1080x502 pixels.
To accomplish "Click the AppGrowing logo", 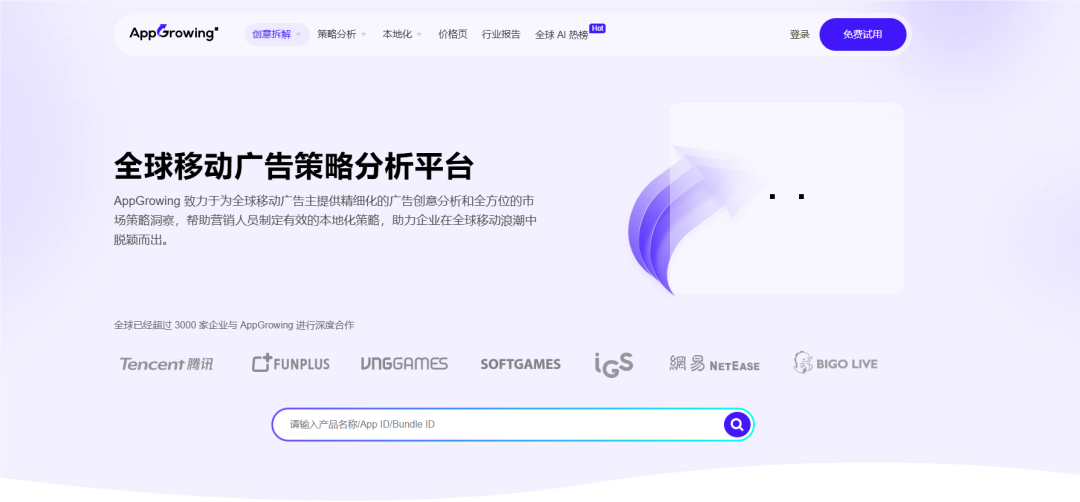I will pos(174,32).
